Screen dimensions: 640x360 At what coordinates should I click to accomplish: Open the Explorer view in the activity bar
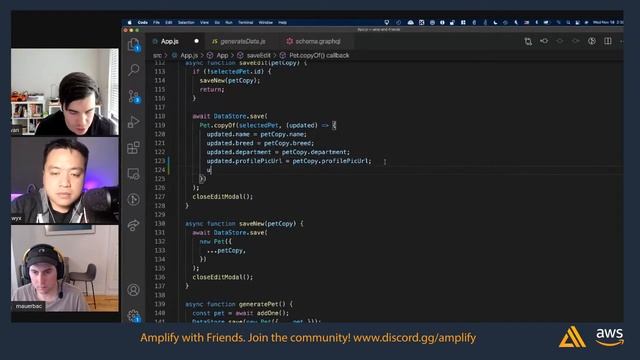point(133,44)
